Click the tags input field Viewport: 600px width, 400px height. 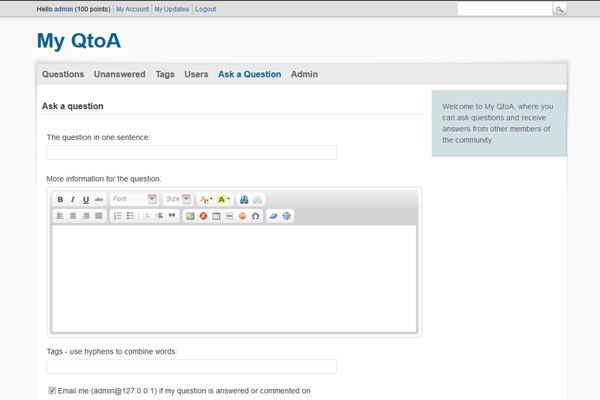pyautogui.click(x=192, y=366)
